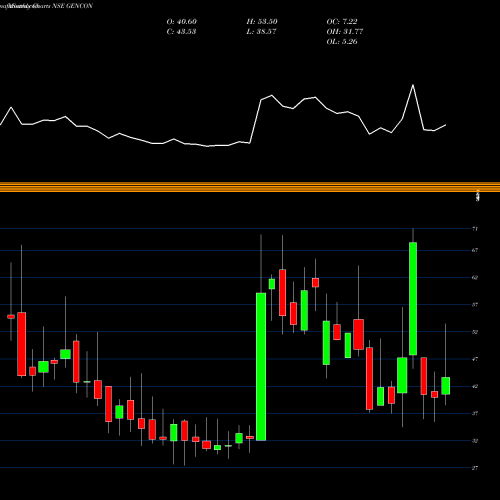Click the 27 price axis label
Image resolution: width=500 pixels, height=500 pixels.
(475, 468)
